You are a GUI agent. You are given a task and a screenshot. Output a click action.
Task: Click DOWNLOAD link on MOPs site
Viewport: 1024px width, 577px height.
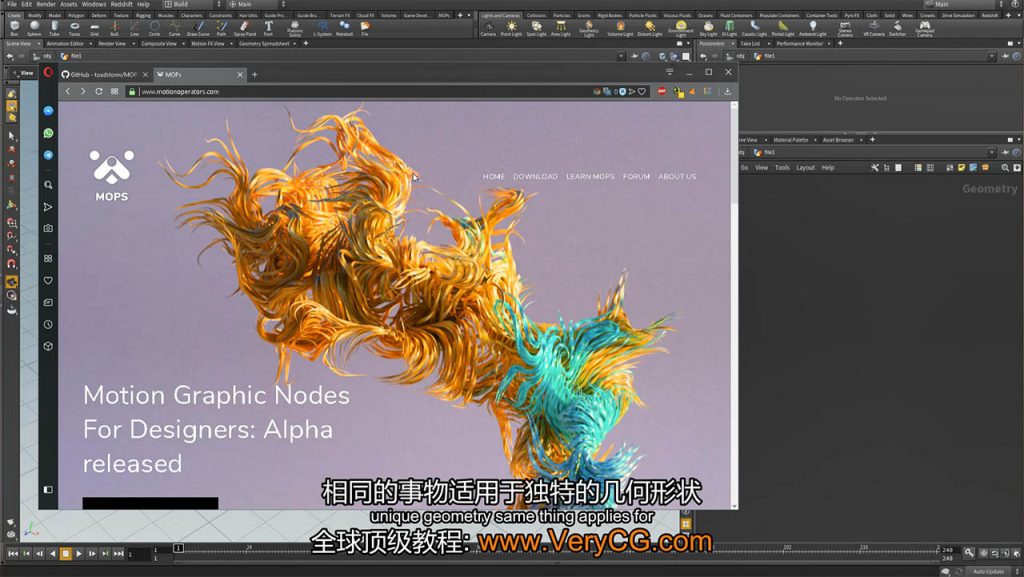coord(535,176)
